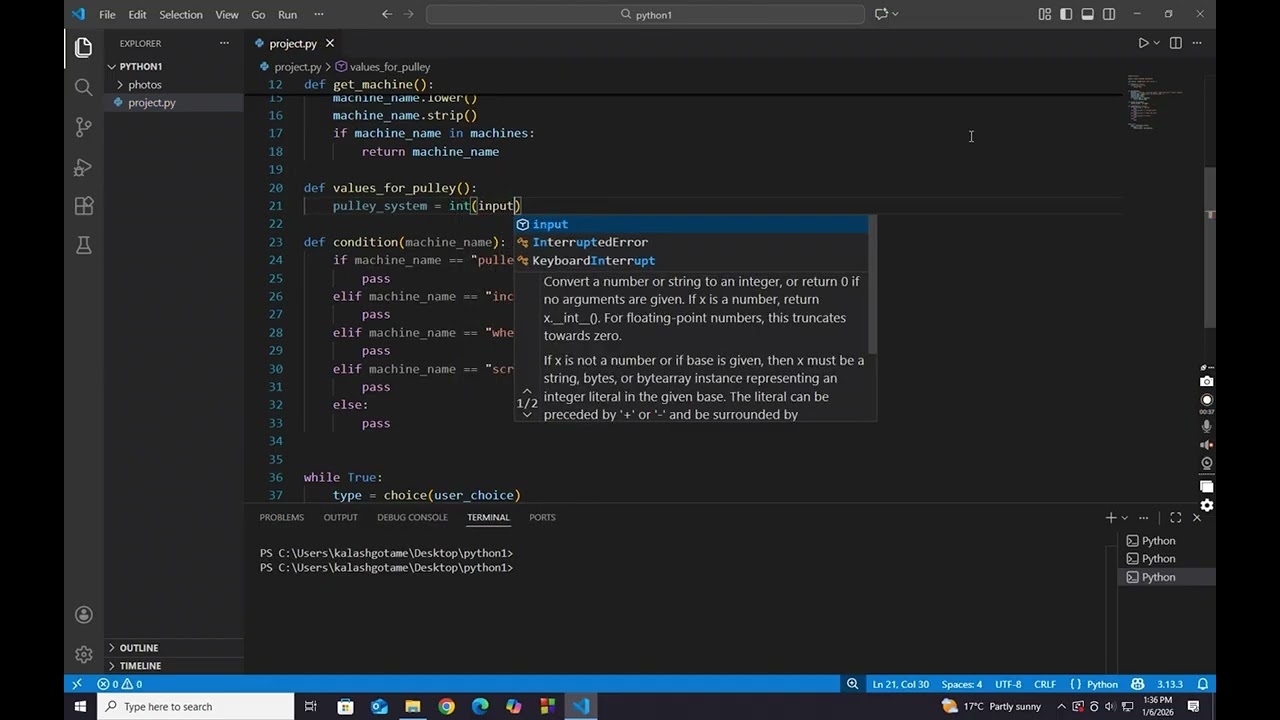
Task: Toggle the Secondary Side Bar
Action: pyautogui.click(x=1109, y=14)
